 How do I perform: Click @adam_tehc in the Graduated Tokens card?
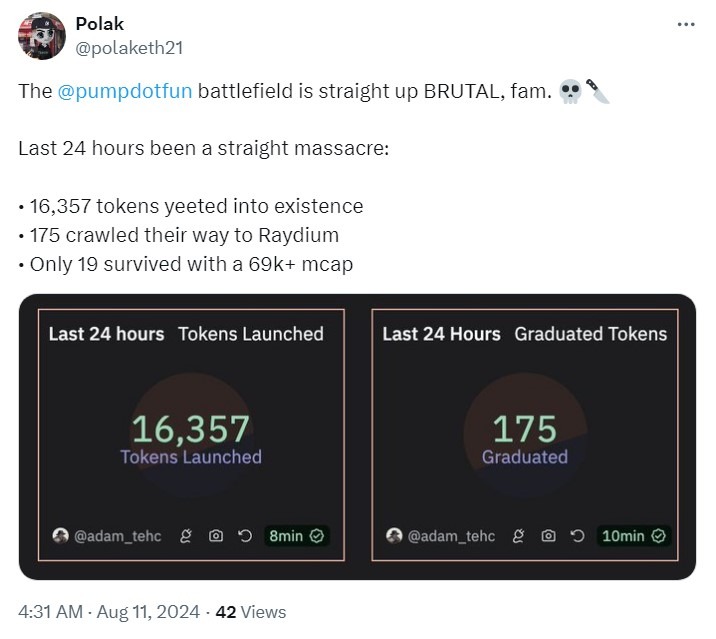pyautogui.click(x=451, y=536)
